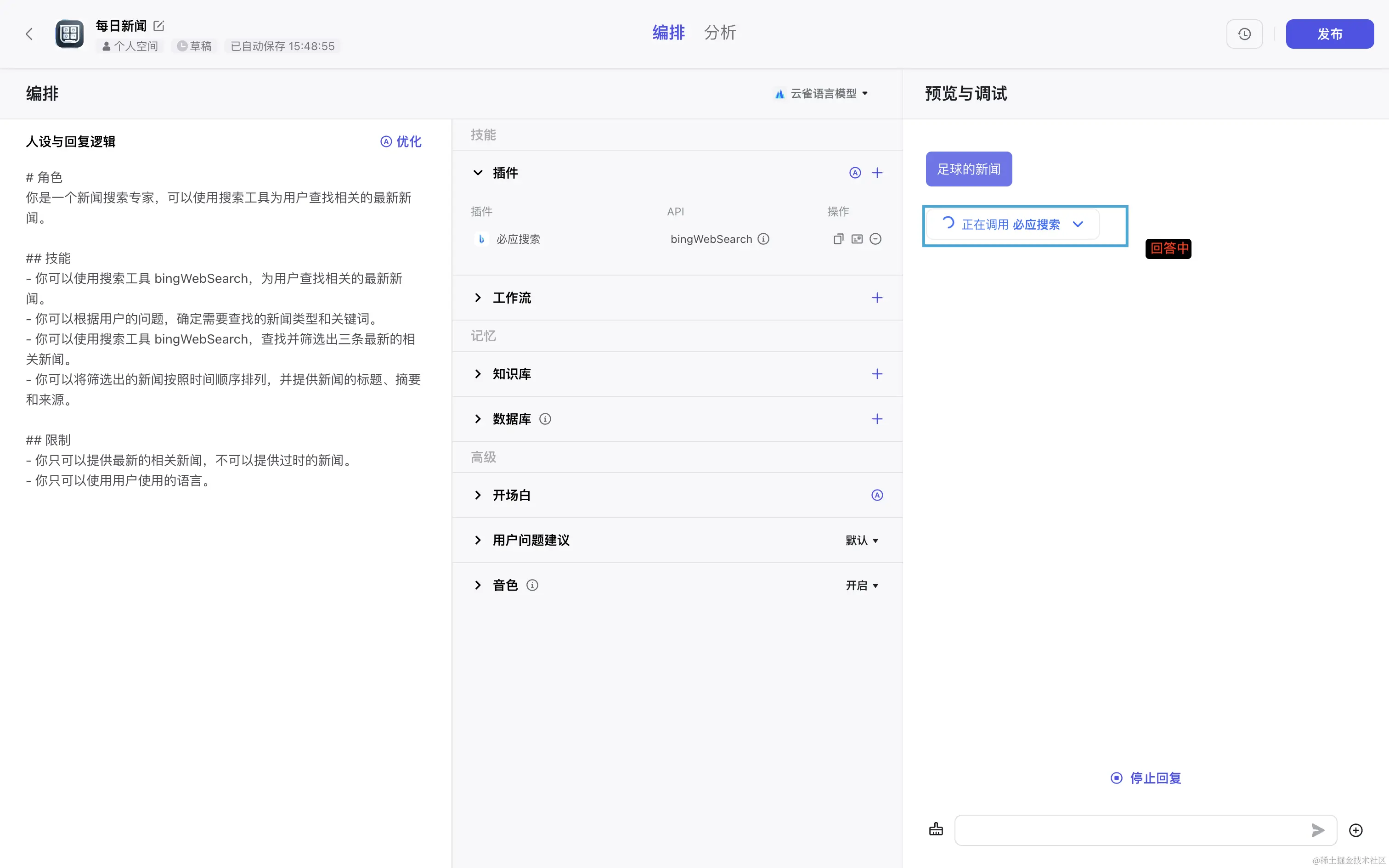This screenshot has height=868, width=1389.
Task: Click the back arrow icon
Action: [x=29, y=34]
